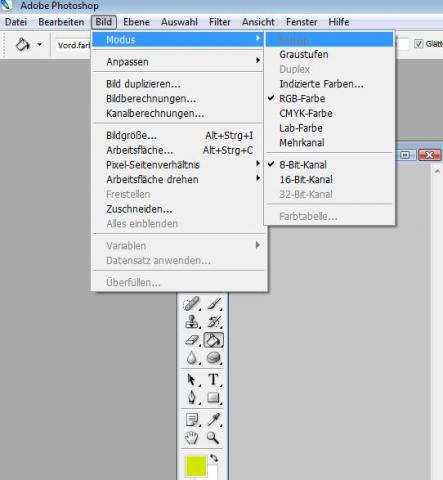Image resolution: width=443 pixels, height=480 pixels.
Task: Switch to 16-Bit-Kanal depth
Action: tap(329, 179)
